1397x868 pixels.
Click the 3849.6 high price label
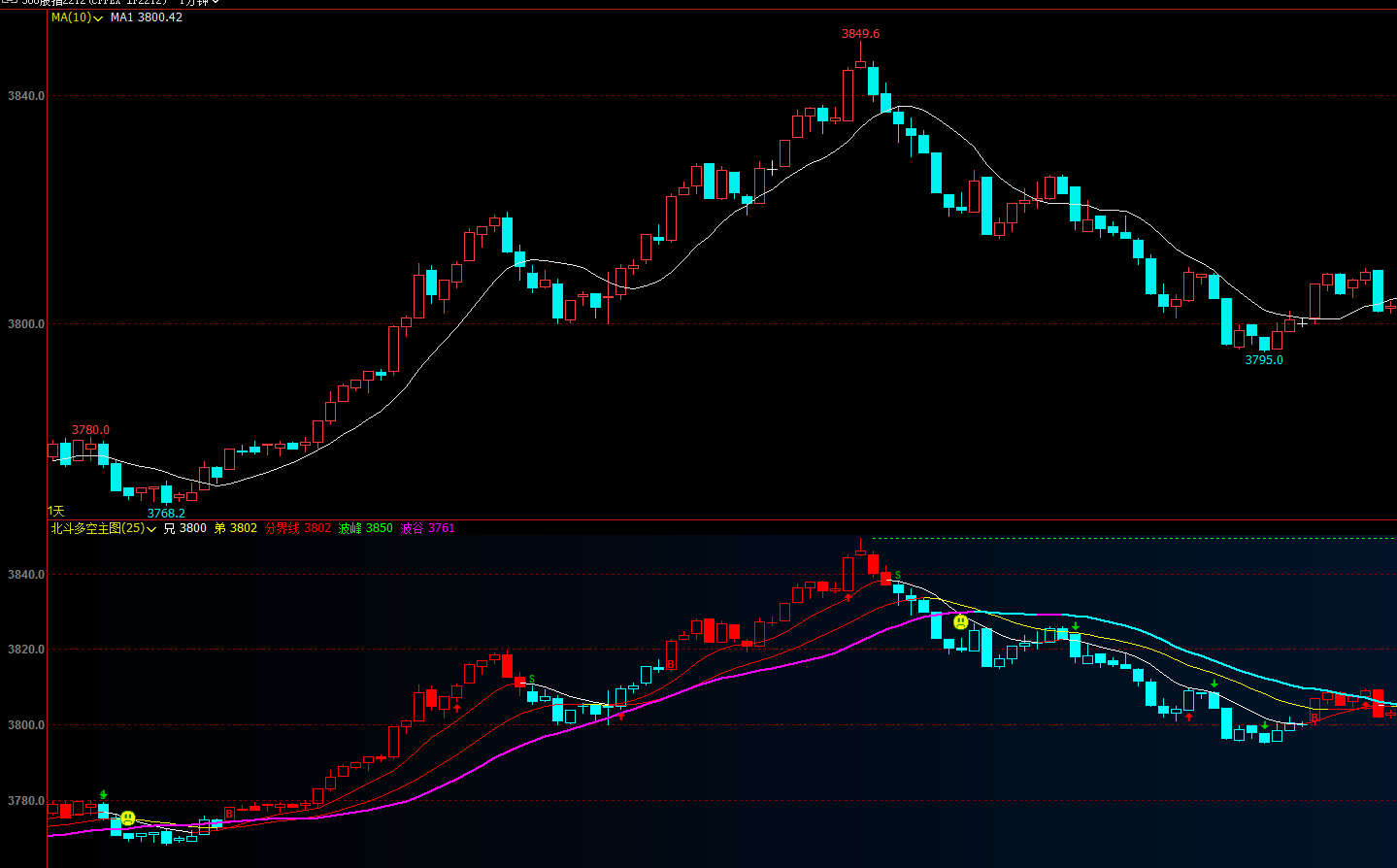[x=860, y=34]
